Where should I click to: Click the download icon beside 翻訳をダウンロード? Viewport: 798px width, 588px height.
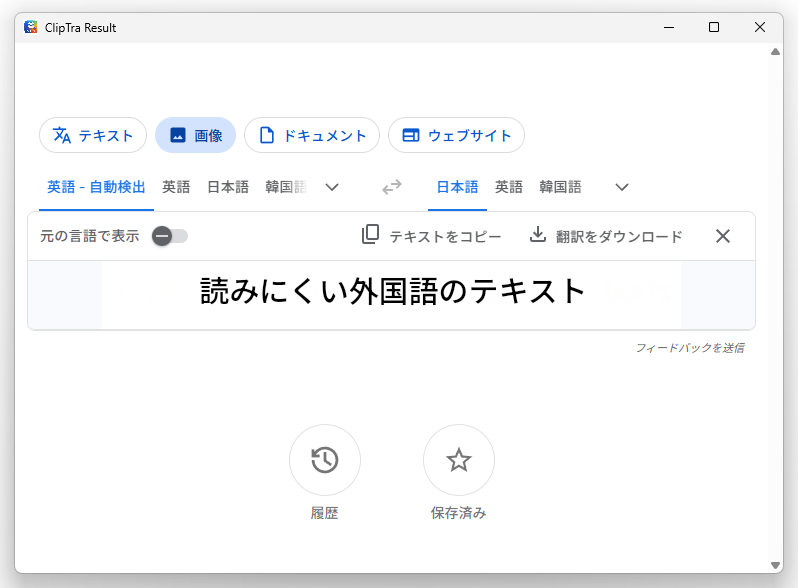[x=538, y=235]
